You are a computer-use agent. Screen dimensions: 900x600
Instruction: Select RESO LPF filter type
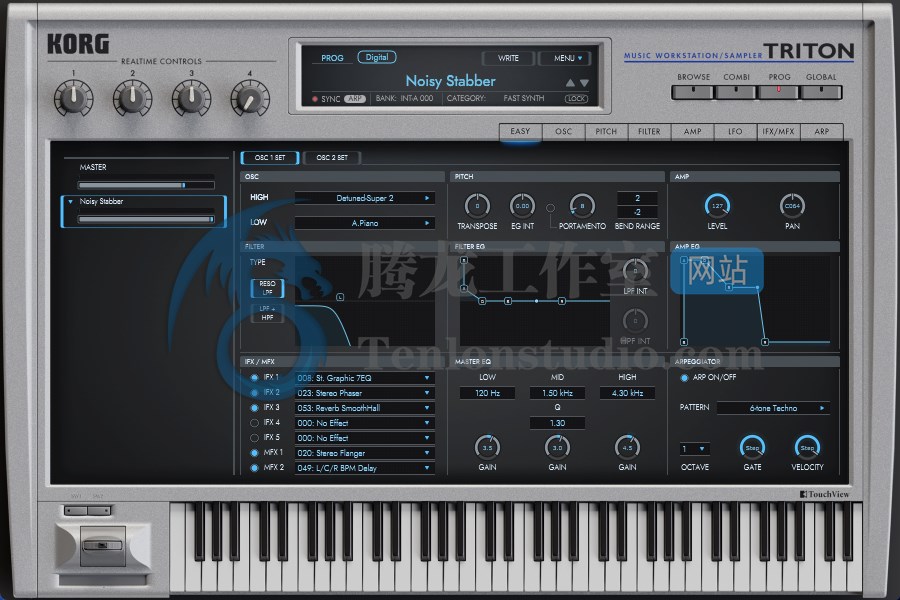point(267,288)
